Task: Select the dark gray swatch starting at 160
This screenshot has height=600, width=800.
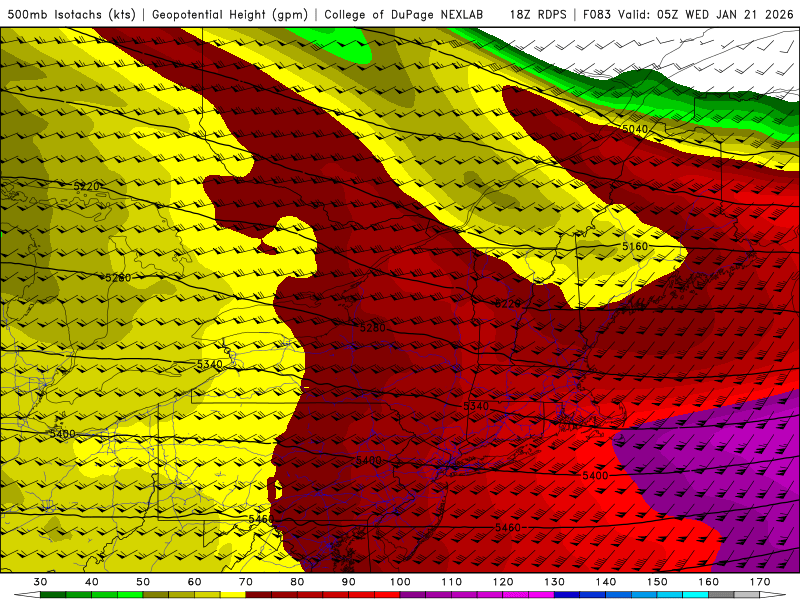Action: 721,595
